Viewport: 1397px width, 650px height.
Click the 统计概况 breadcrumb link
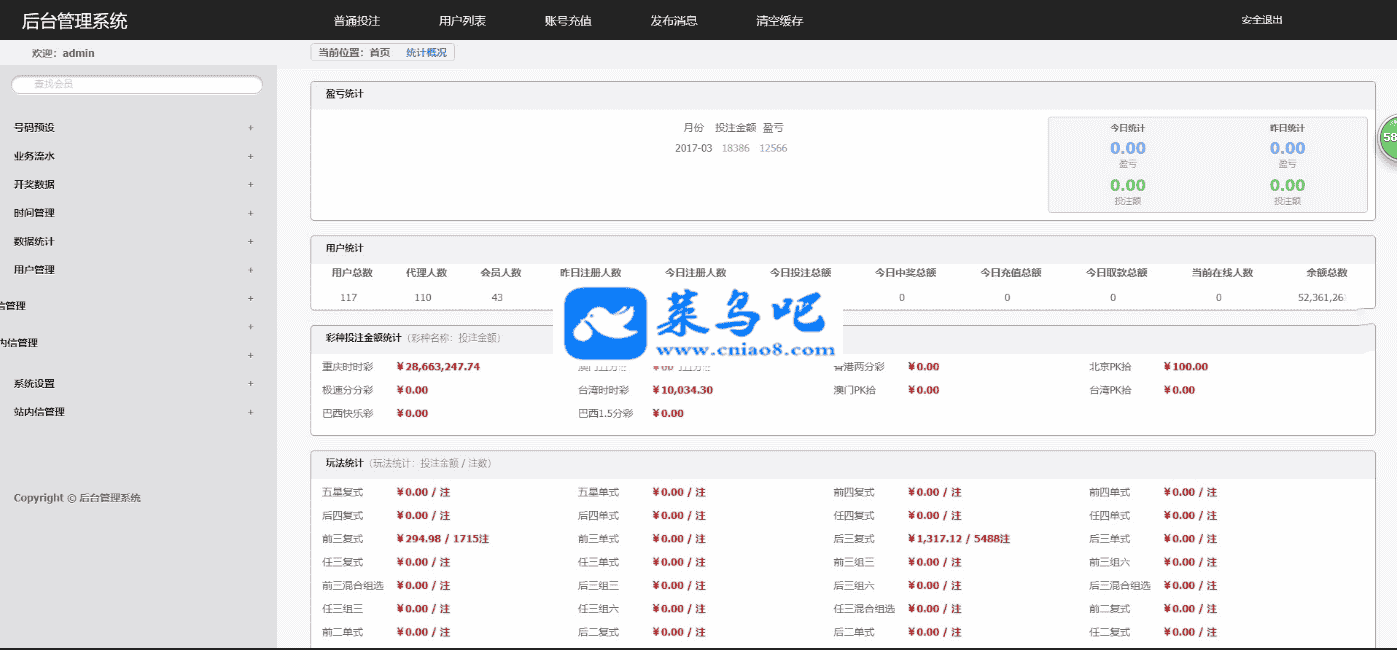click(426, 53)
